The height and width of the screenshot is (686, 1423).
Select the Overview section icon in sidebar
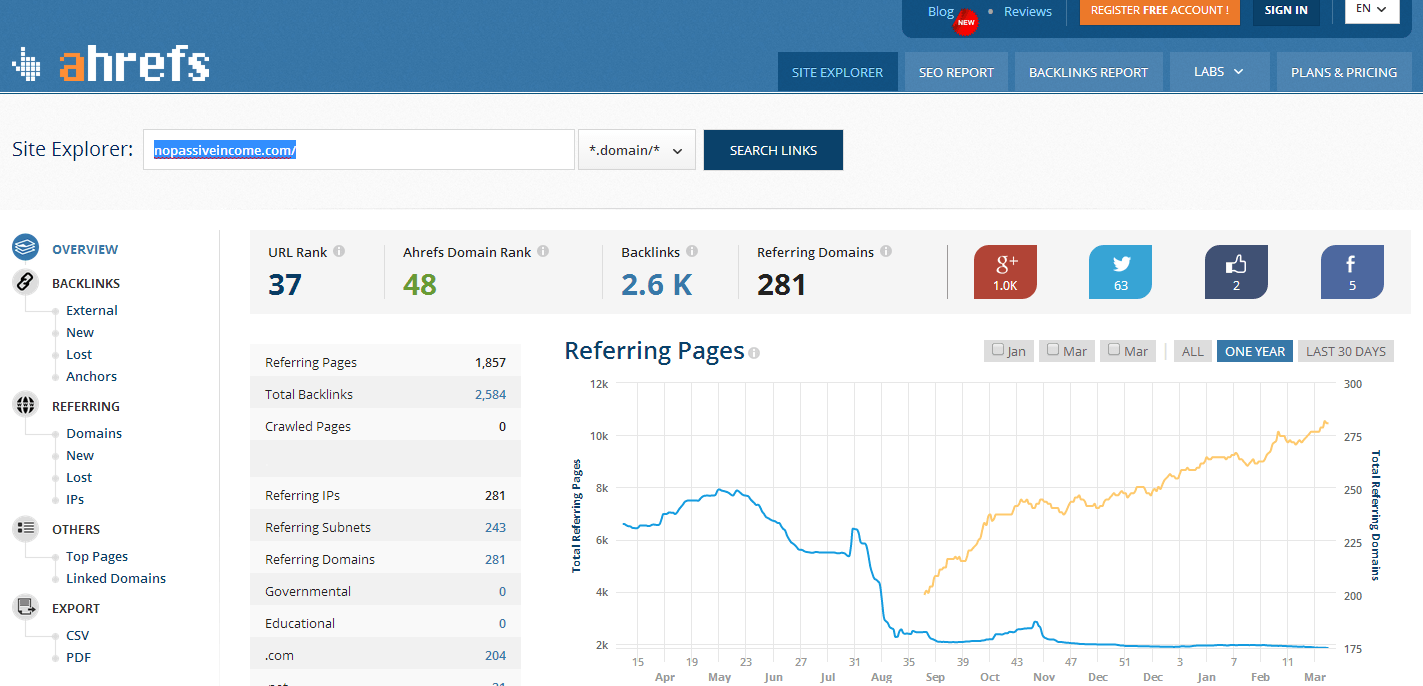[25, 248]
